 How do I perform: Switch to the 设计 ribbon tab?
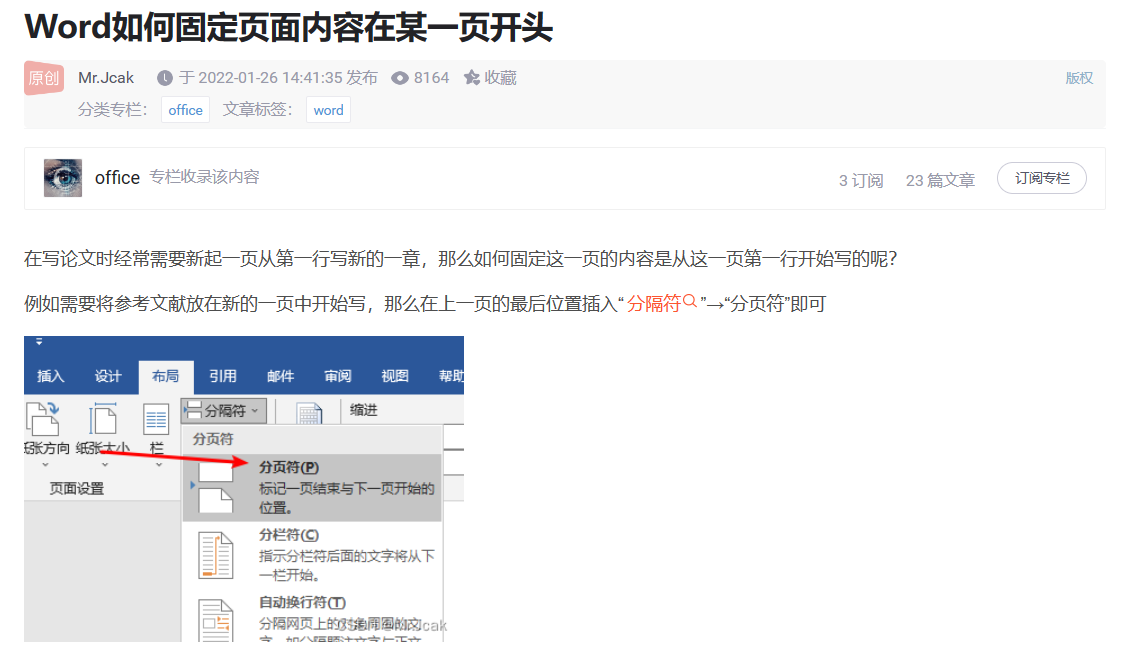(x=108, y=376)
